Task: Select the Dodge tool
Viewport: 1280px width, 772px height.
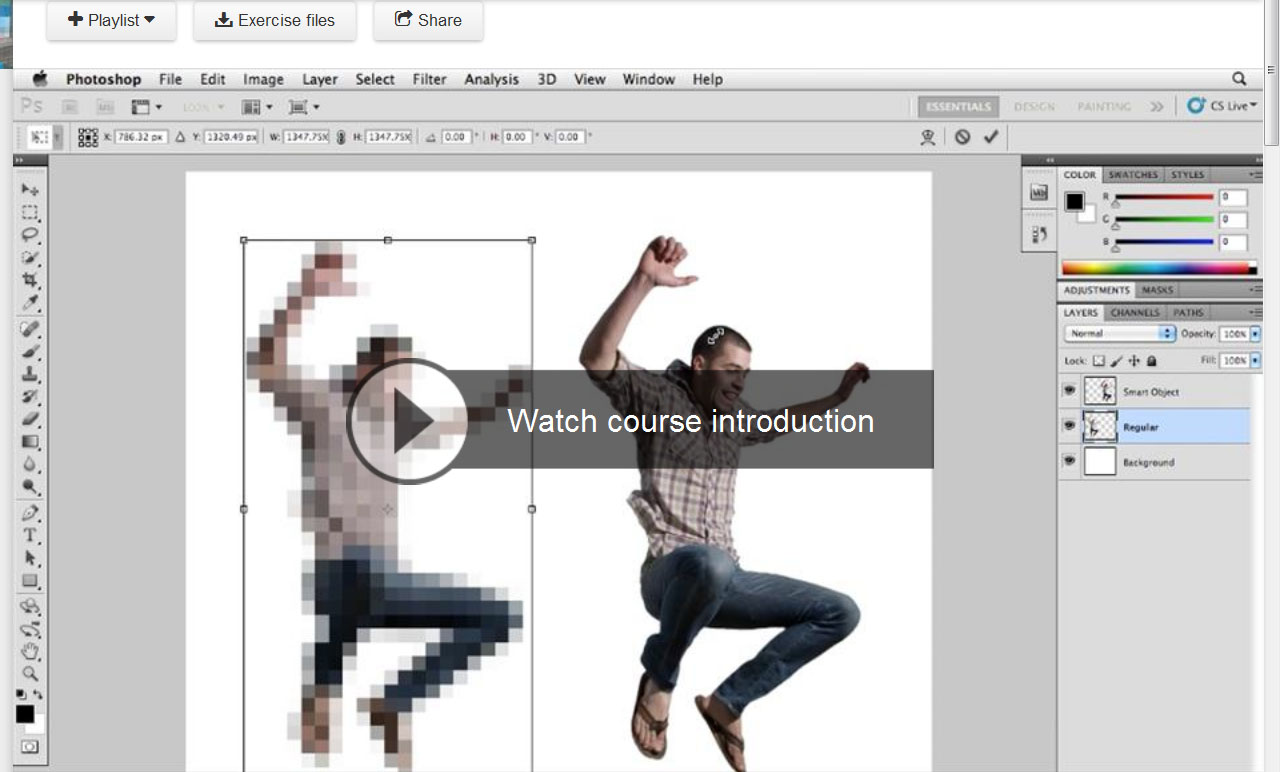Action: 30,488
